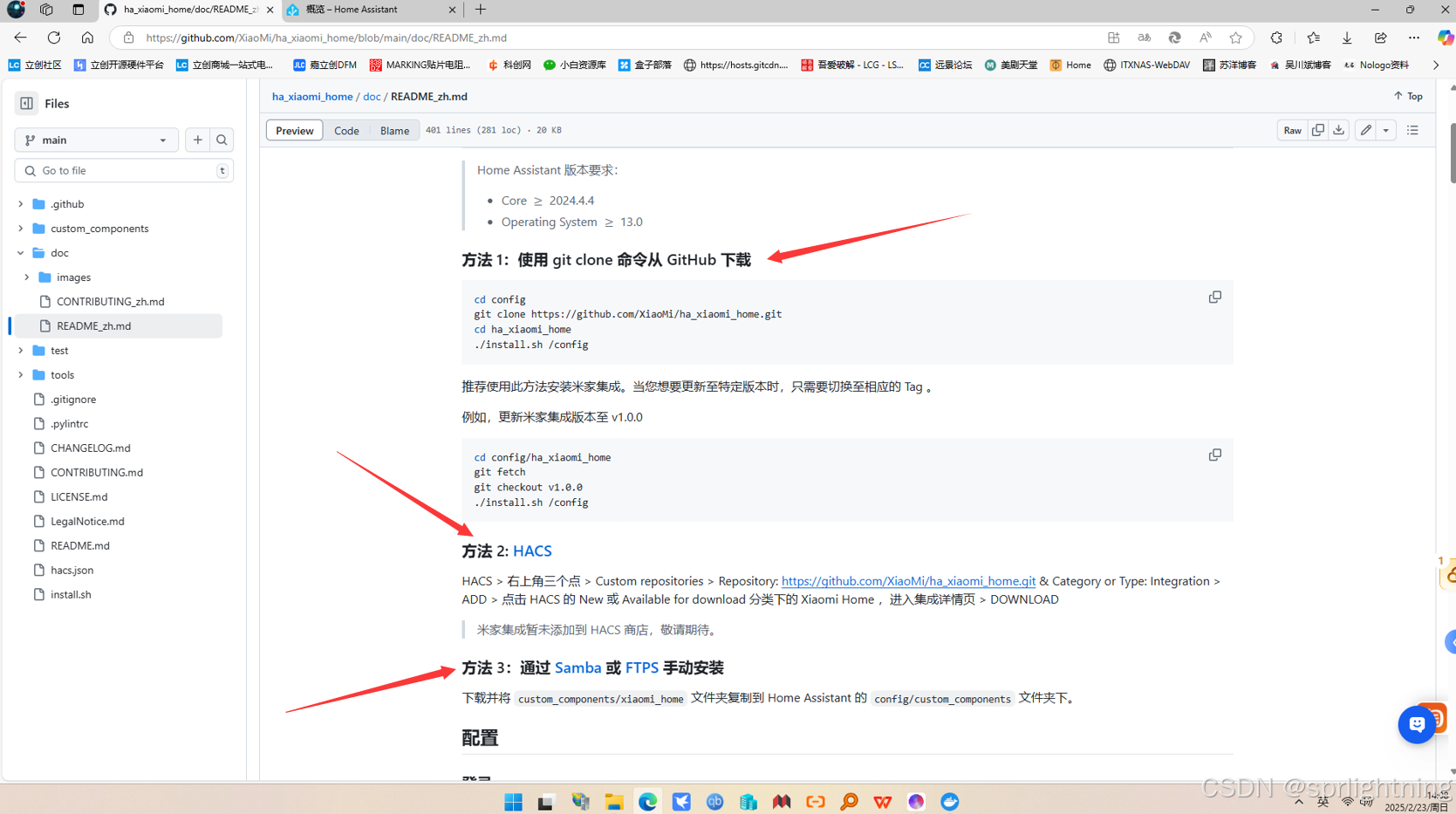Open LegalNotice.md file
Image resolution: width=1456 pixels, height=814 pixels.
coord(87,522)
